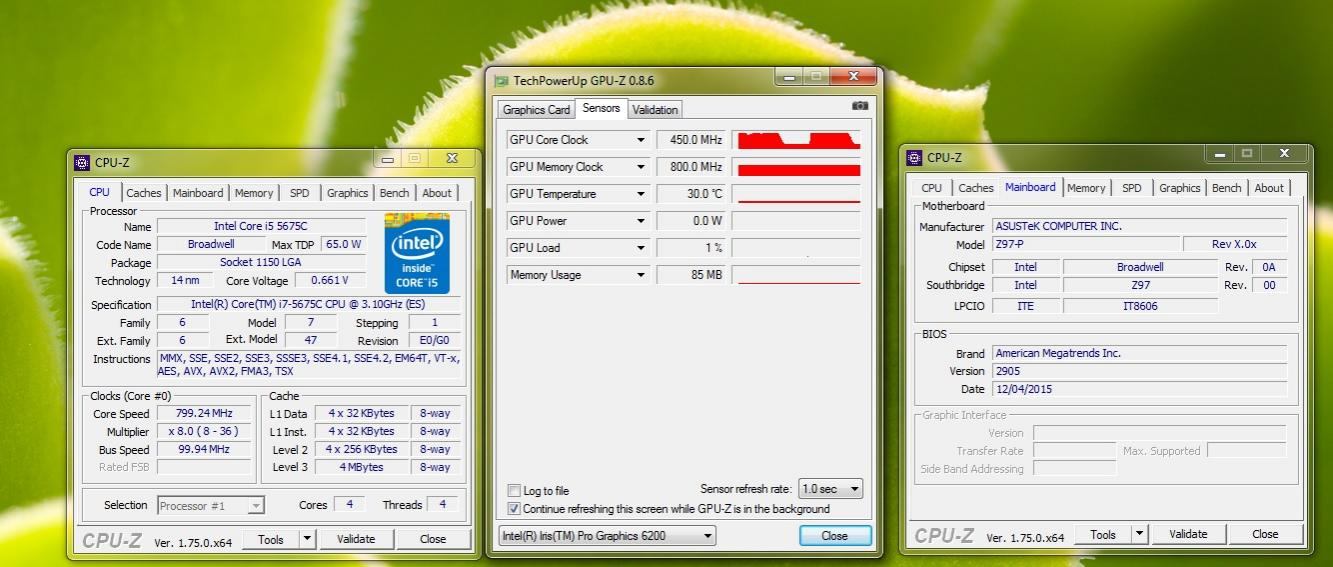Viewport: 1333px width, 567px height.
Task: Click GPU Memory Clock history graph
Action: point(798,167)
